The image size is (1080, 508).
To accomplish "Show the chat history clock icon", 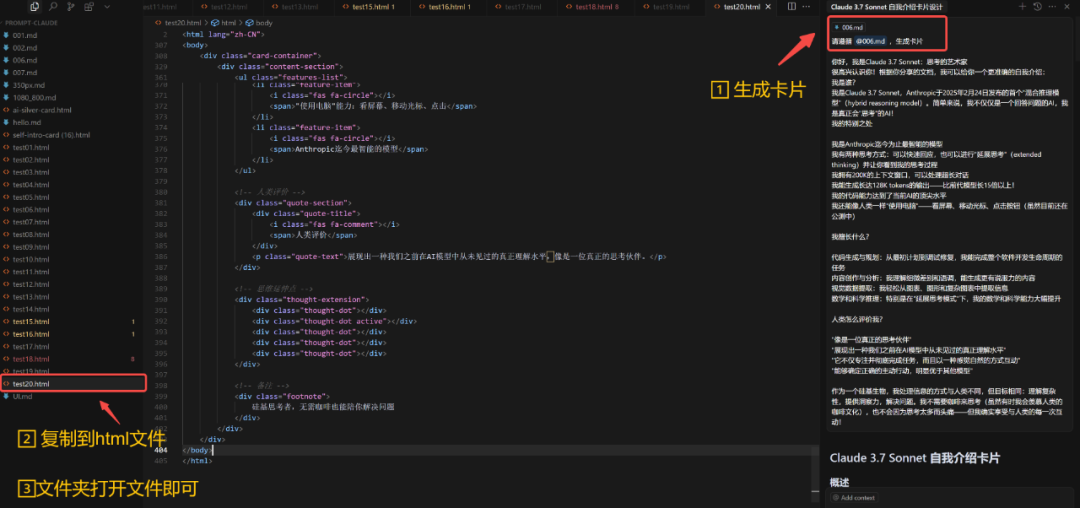I will (x=1037, y=7).
